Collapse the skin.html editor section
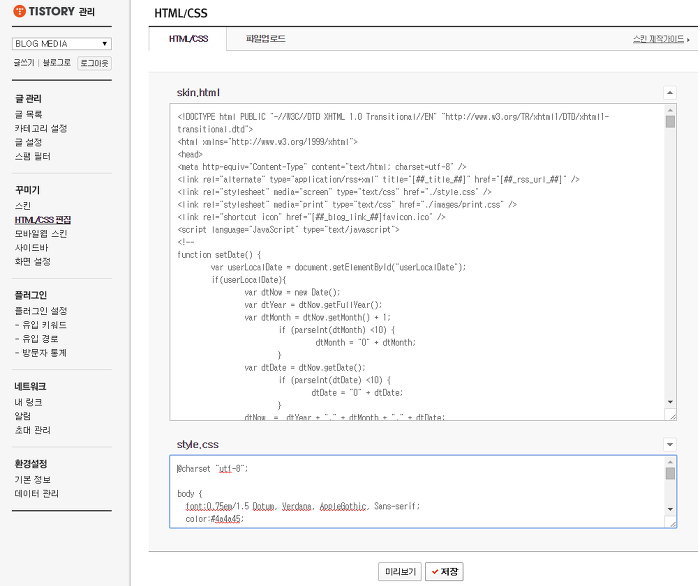Viewport: 700px width, 586px height. (670, 93)
